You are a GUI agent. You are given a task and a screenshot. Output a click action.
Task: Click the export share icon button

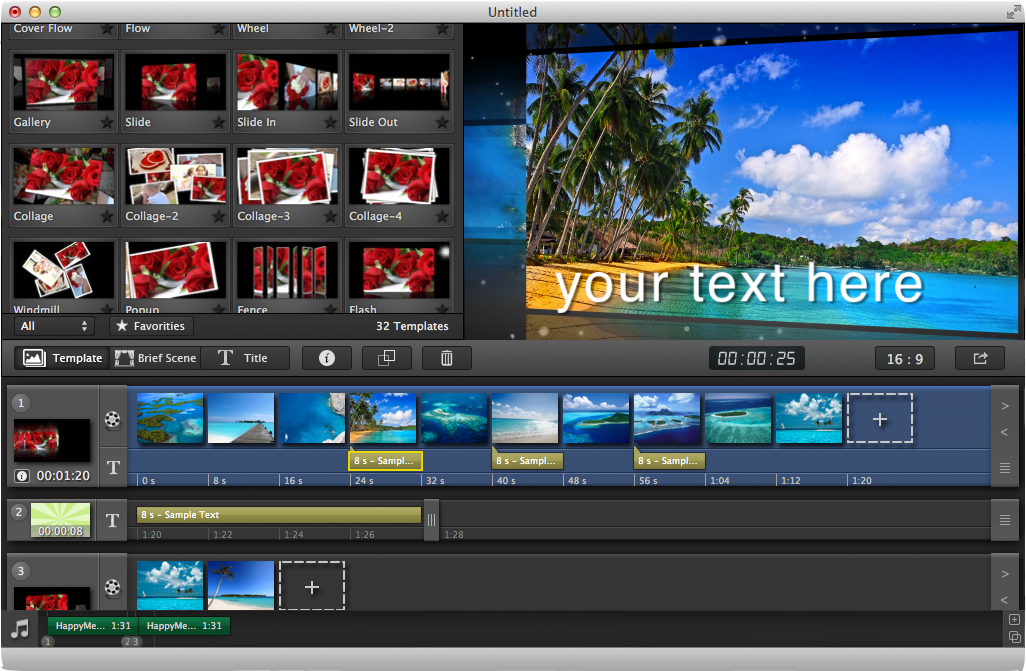tap(980, 358)
